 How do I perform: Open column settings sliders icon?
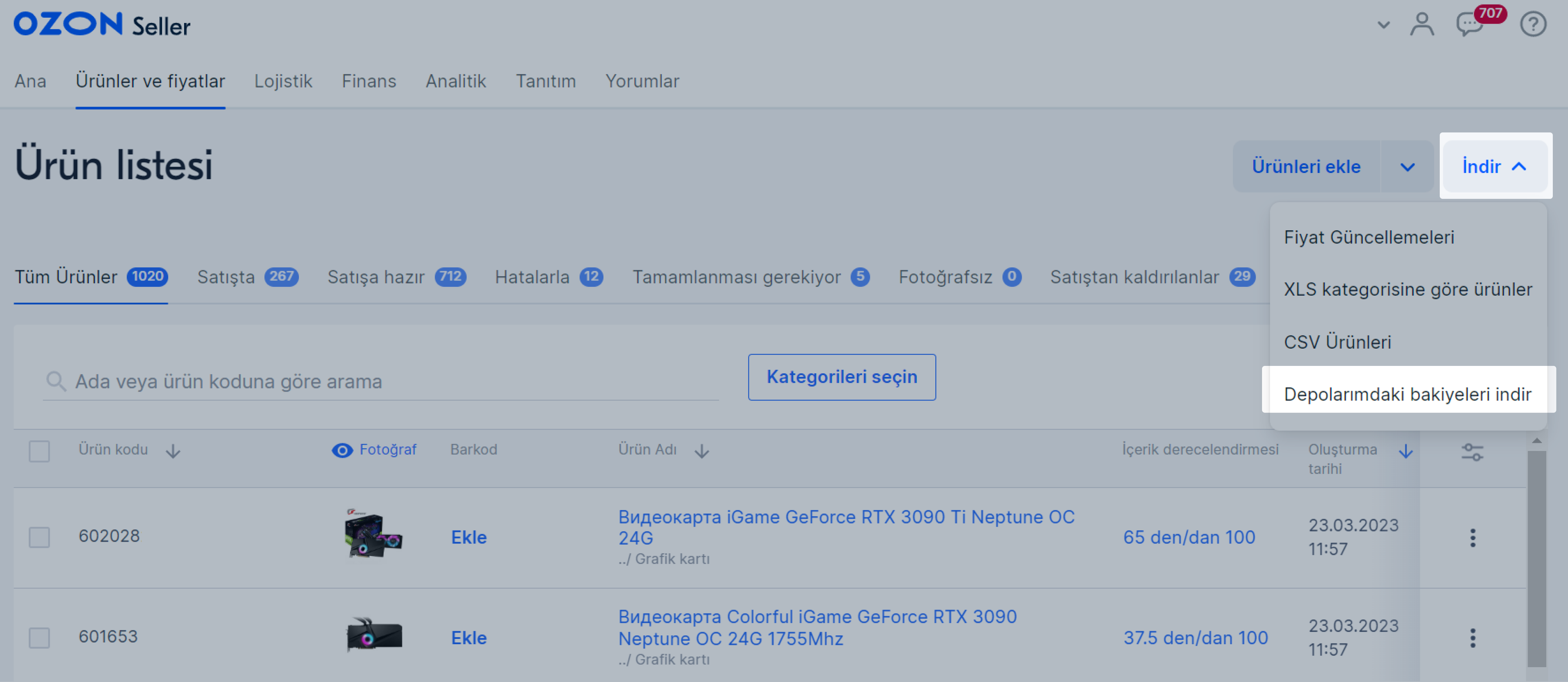coord(1473,451)
